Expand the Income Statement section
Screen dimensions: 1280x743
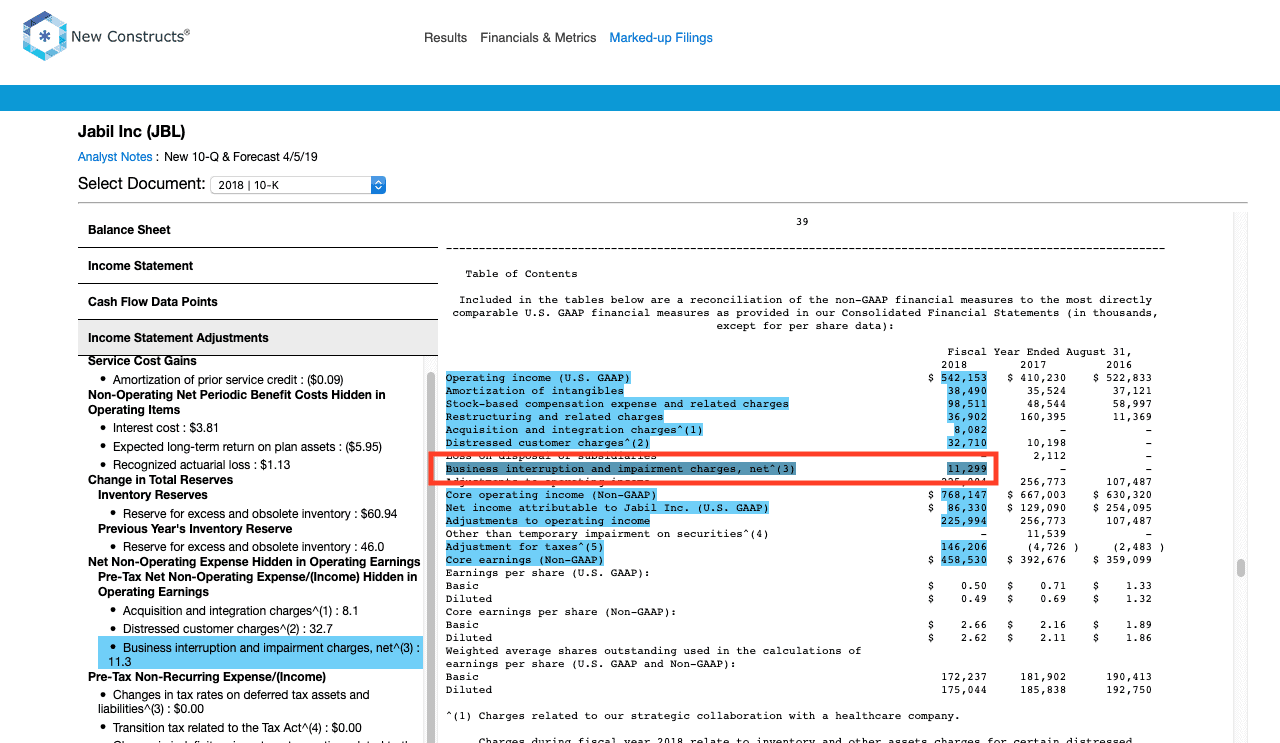click(258, 266)
